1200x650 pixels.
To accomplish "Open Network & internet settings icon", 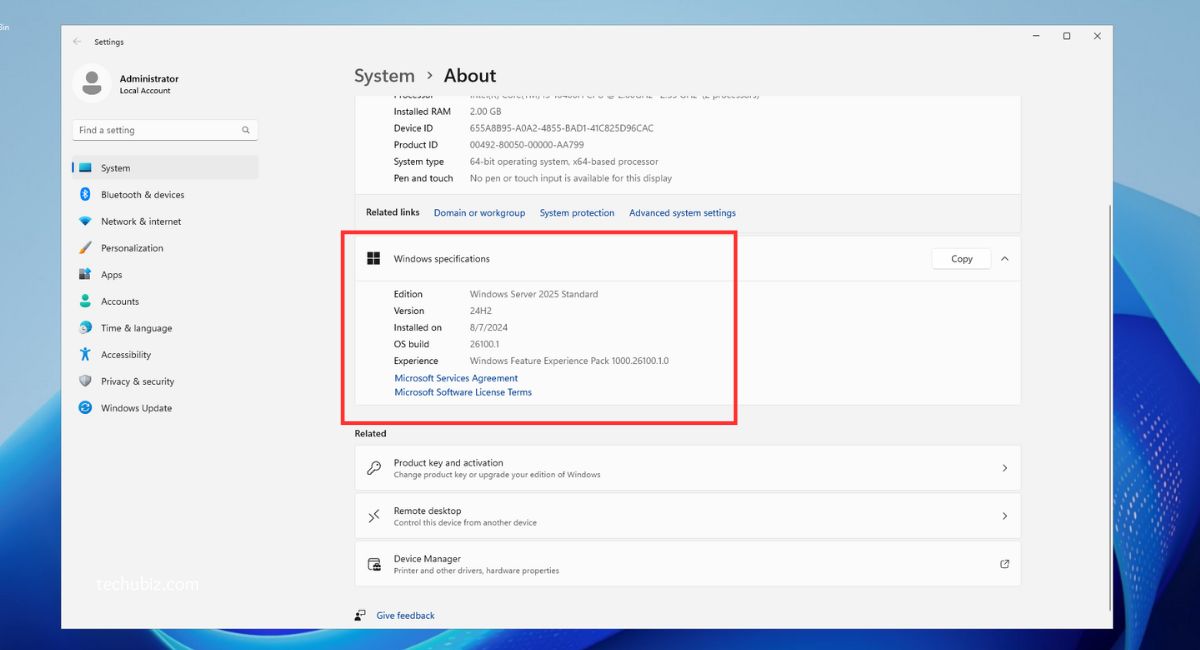I will pyautogui.click(x=85, y=222).
